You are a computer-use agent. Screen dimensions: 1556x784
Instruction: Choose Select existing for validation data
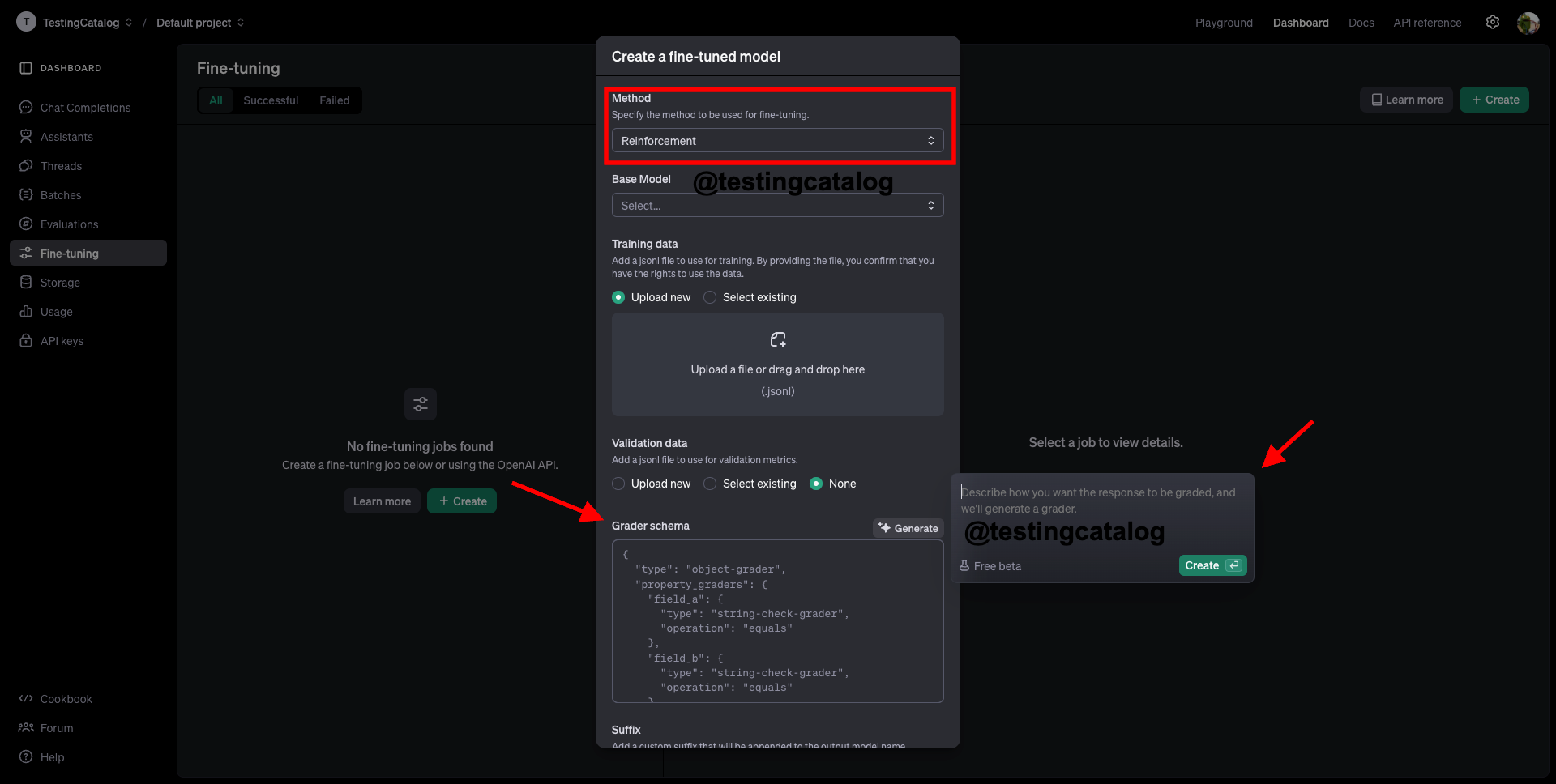710,484
